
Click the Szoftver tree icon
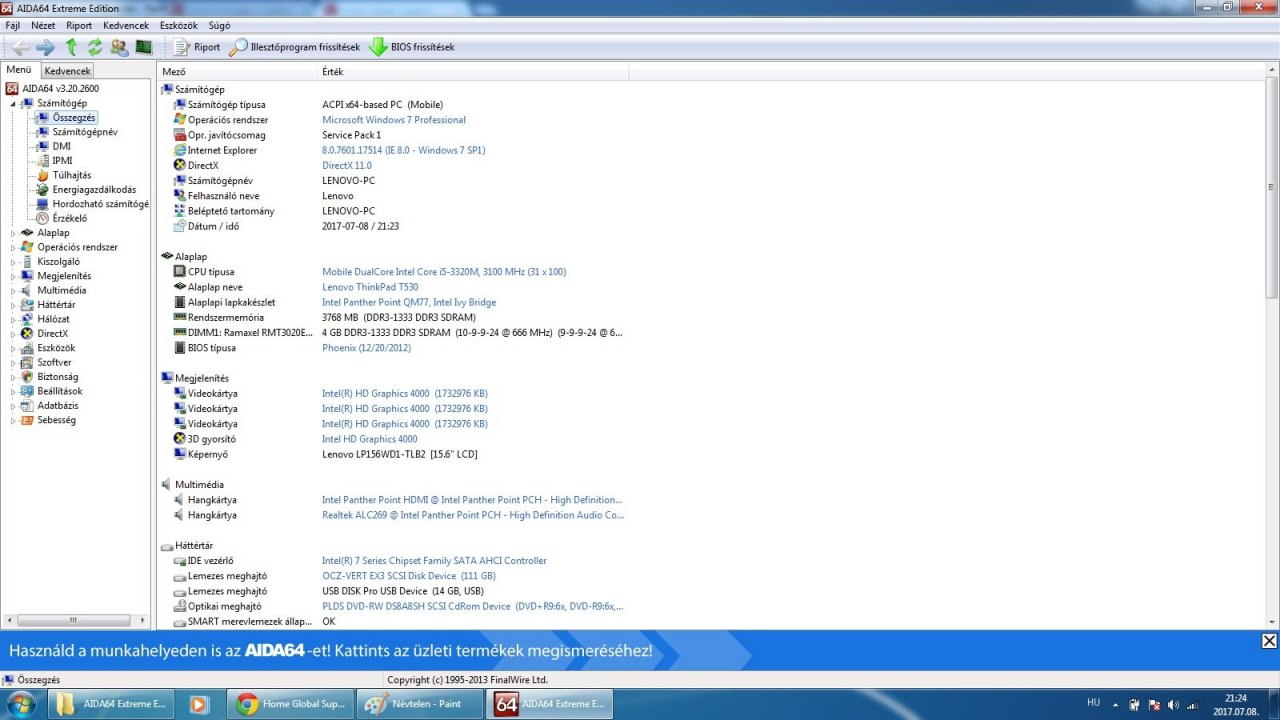click(27, 362)
